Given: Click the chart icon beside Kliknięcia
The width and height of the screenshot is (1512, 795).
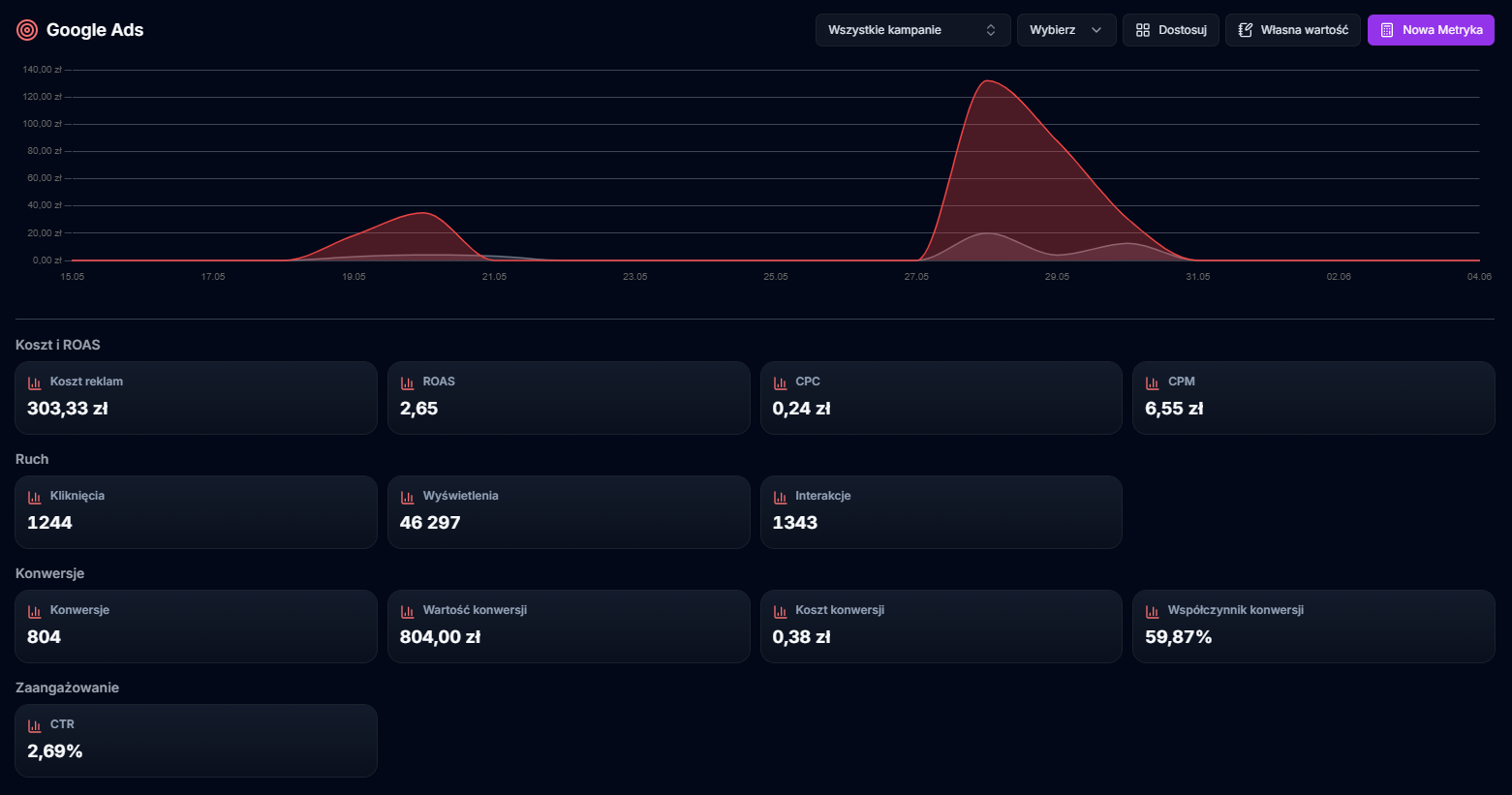Looking at the screenshot, I should point(35,497).
